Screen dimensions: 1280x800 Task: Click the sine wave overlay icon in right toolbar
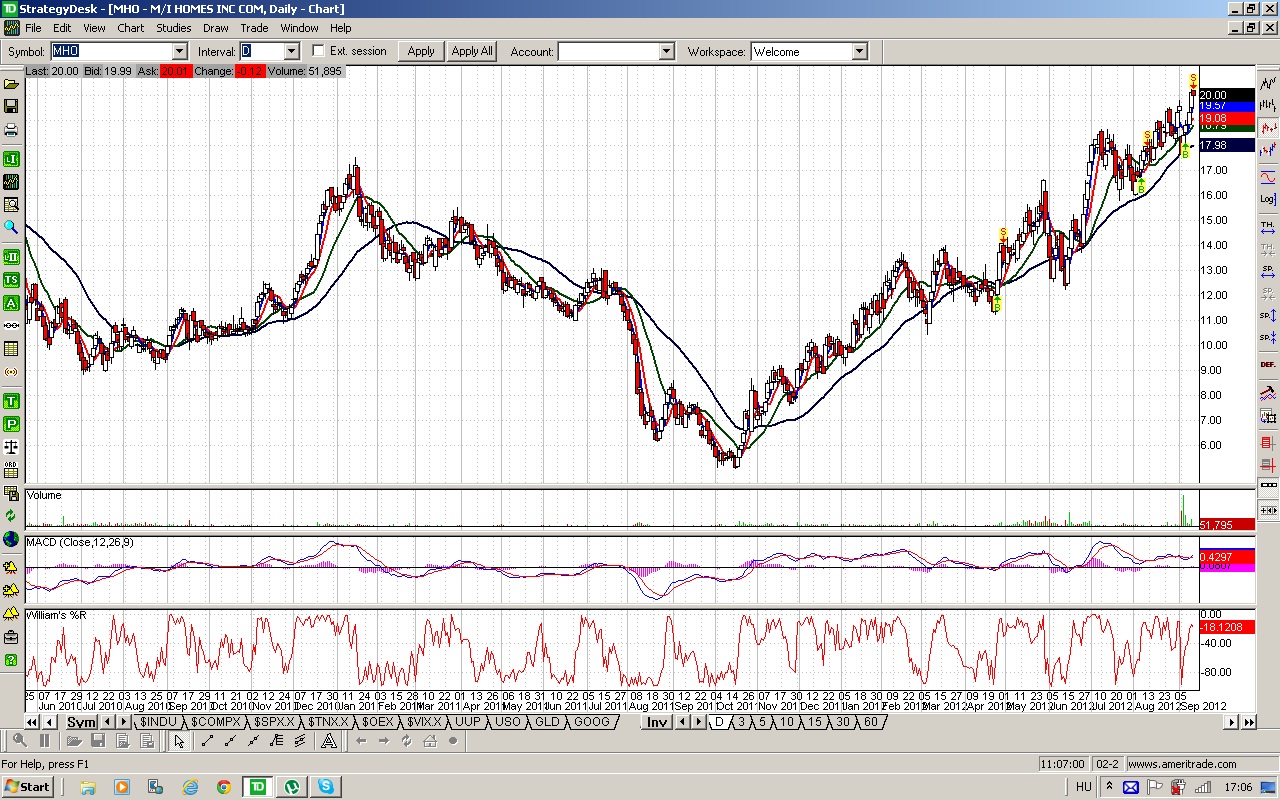coord(1268,176)
